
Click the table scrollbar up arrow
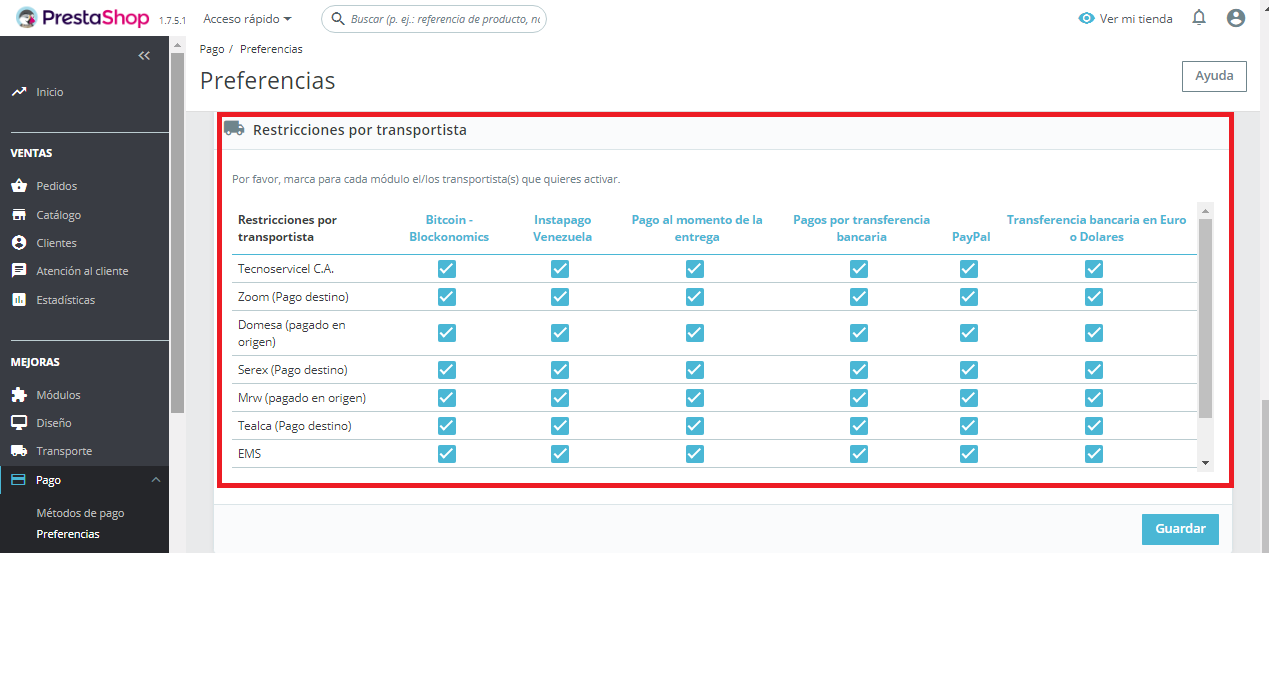[x=1205, y=210]
